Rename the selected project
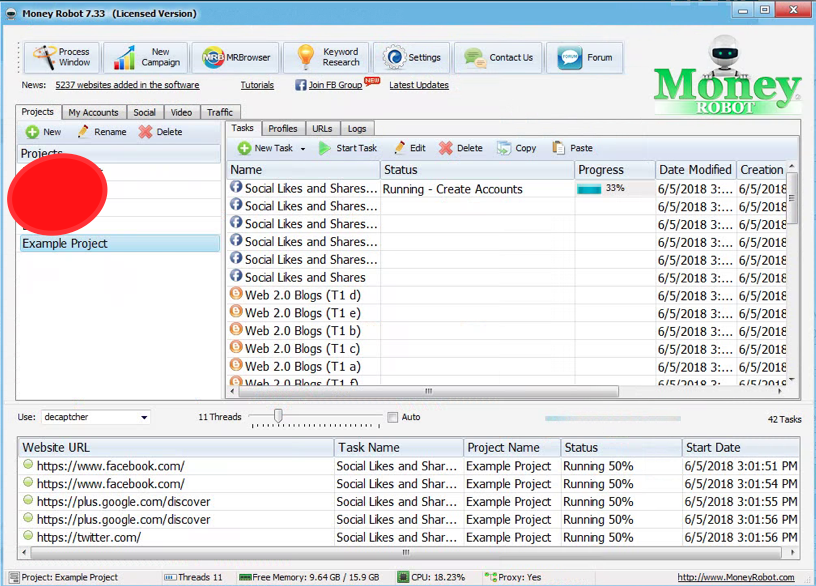This screenshot has height=586, width=816. (102, 132)
